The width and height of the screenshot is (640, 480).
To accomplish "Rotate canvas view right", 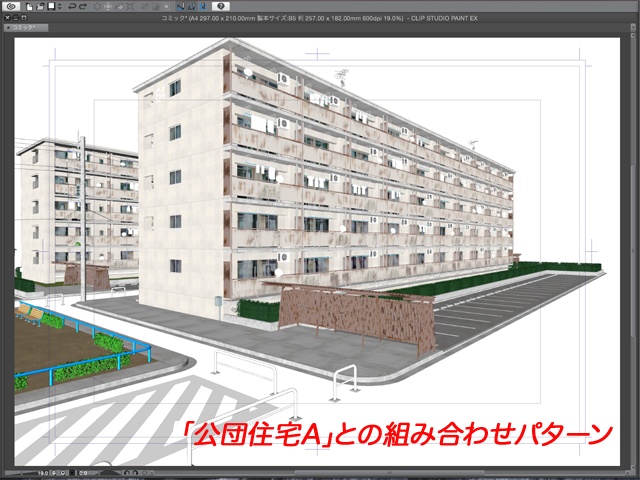I will (x=136, y=473).
